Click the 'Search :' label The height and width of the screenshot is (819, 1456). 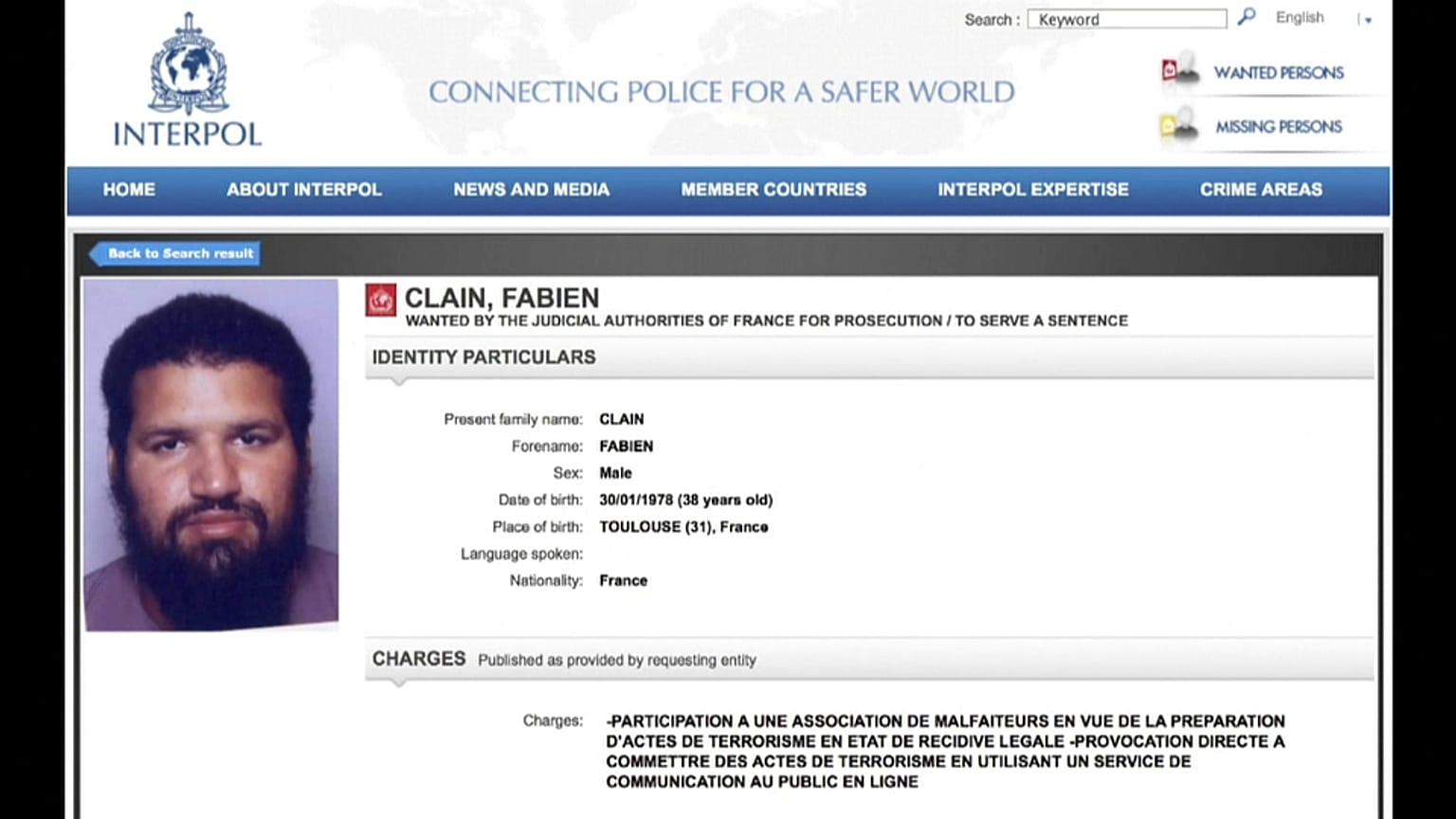point(992,20)
